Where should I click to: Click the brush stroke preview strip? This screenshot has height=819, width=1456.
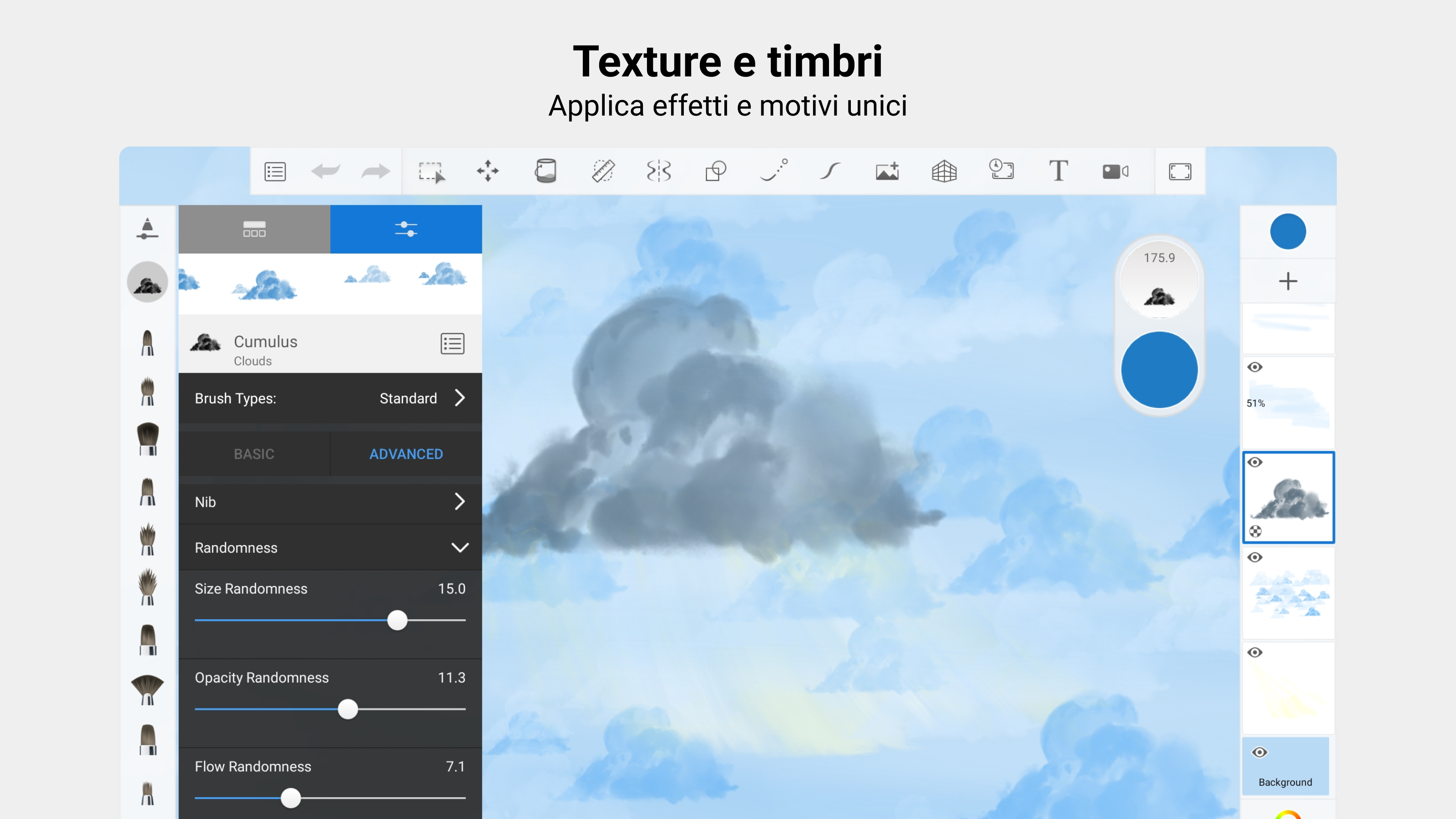(330, 284)
